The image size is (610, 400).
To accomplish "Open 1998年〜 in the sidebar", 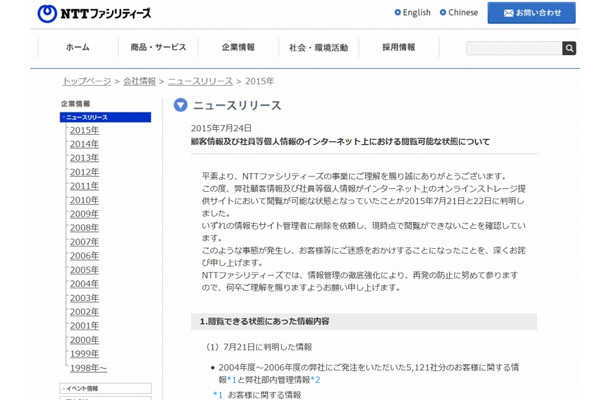I will tap(88, 368).
